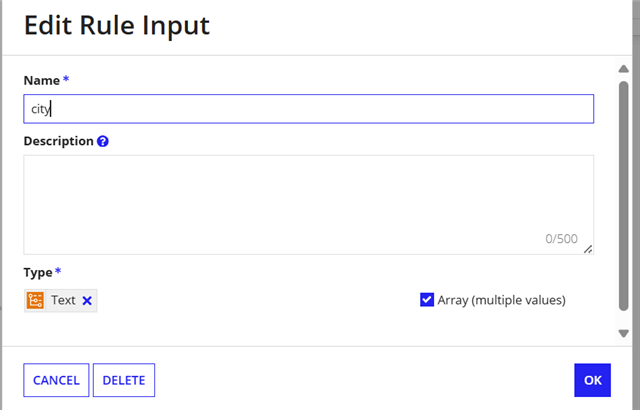
Task: Click the Name input field containing city
Action: point(309,109)
